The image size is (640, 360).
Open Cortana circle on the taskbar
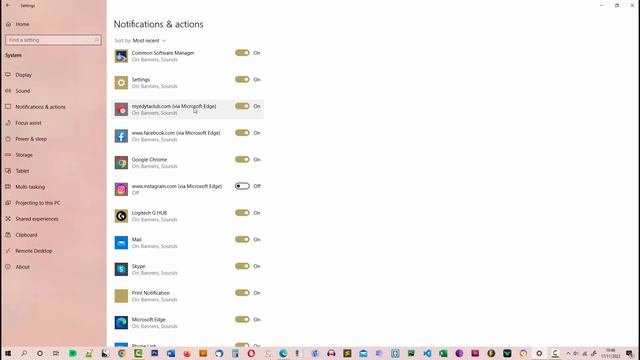click(40, 353)
